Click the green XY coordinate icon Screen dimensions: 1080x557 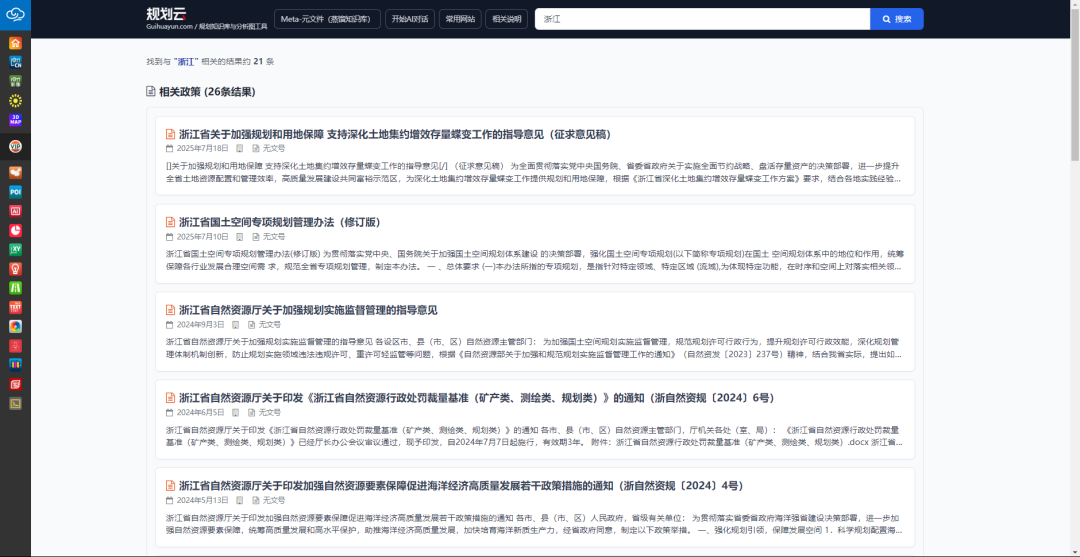[x=15, y=249]
